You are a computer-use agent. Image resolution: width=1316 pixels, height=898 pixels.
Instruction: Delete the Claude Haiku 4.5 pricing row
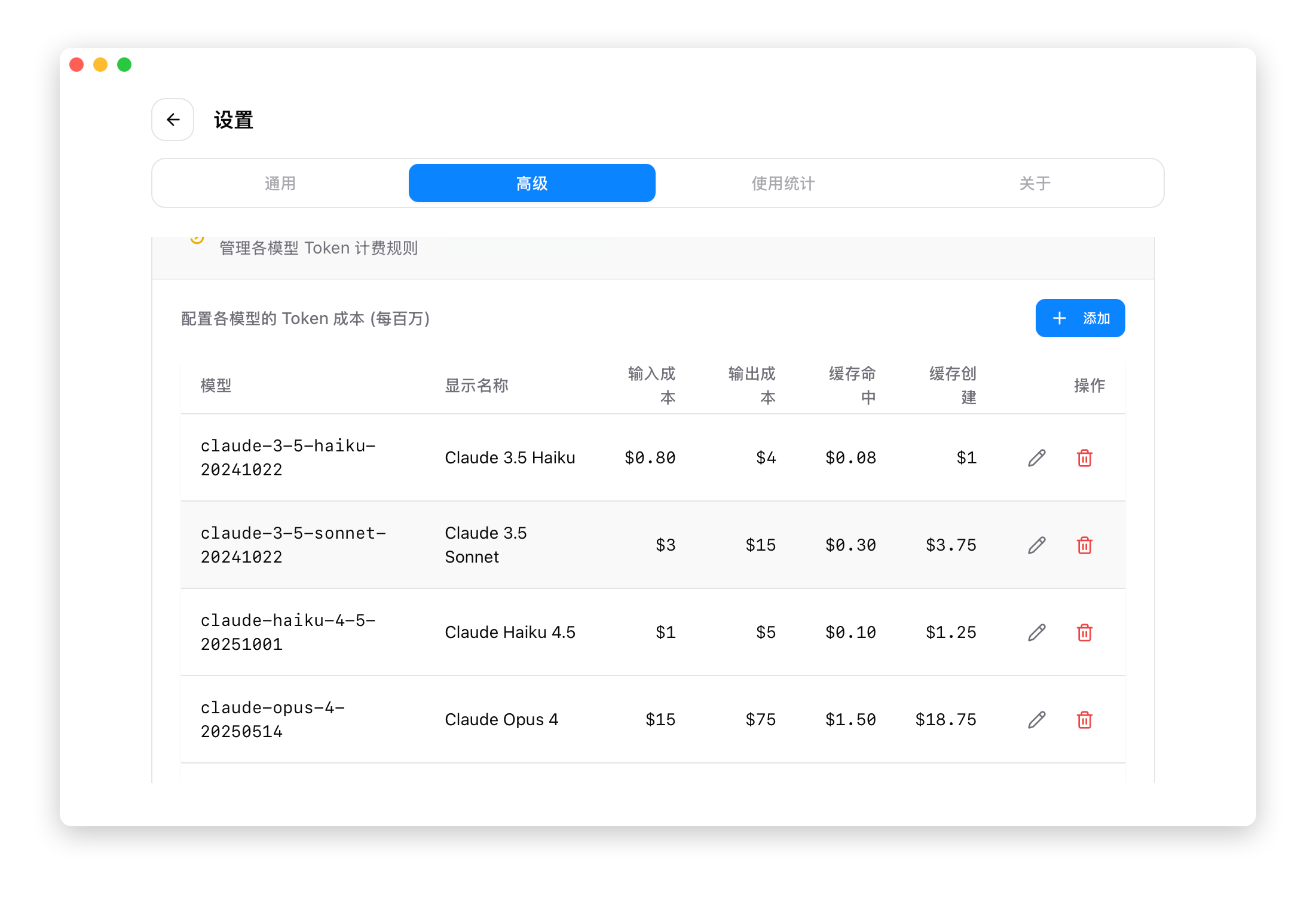pyautogui.click(x=1085, y=633)
